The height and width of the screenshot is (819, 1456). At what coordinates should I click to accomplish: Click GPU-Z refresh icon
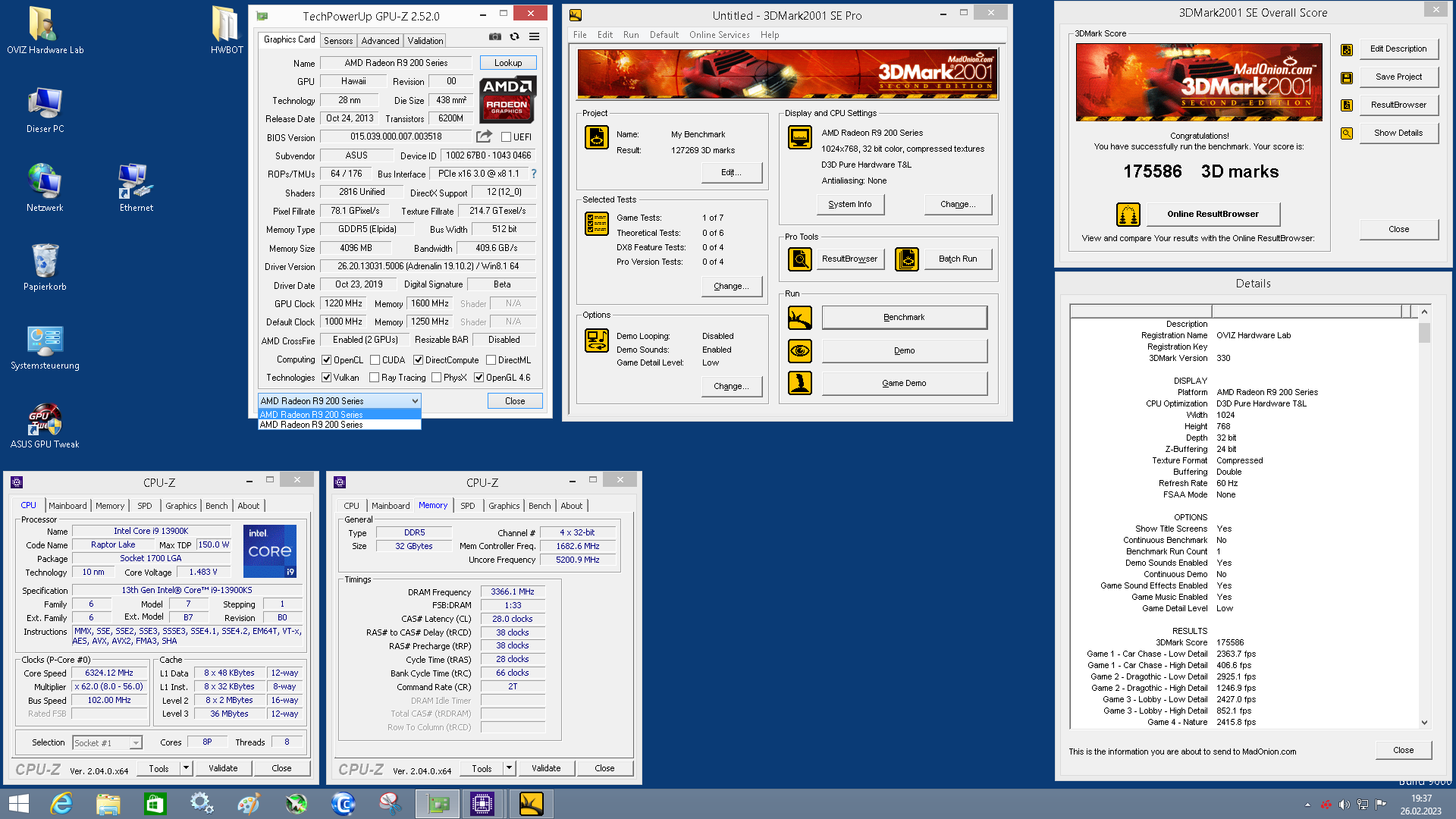pos(514,36)
